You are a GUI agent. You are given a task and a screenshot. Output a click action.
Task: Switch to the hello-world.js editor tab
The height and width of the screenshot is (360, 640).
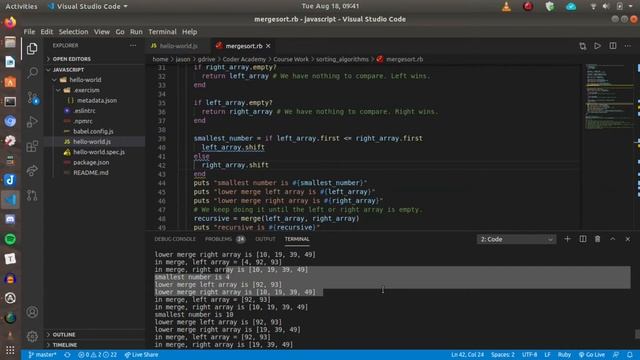pyautogui.click(x=178, y=46)
